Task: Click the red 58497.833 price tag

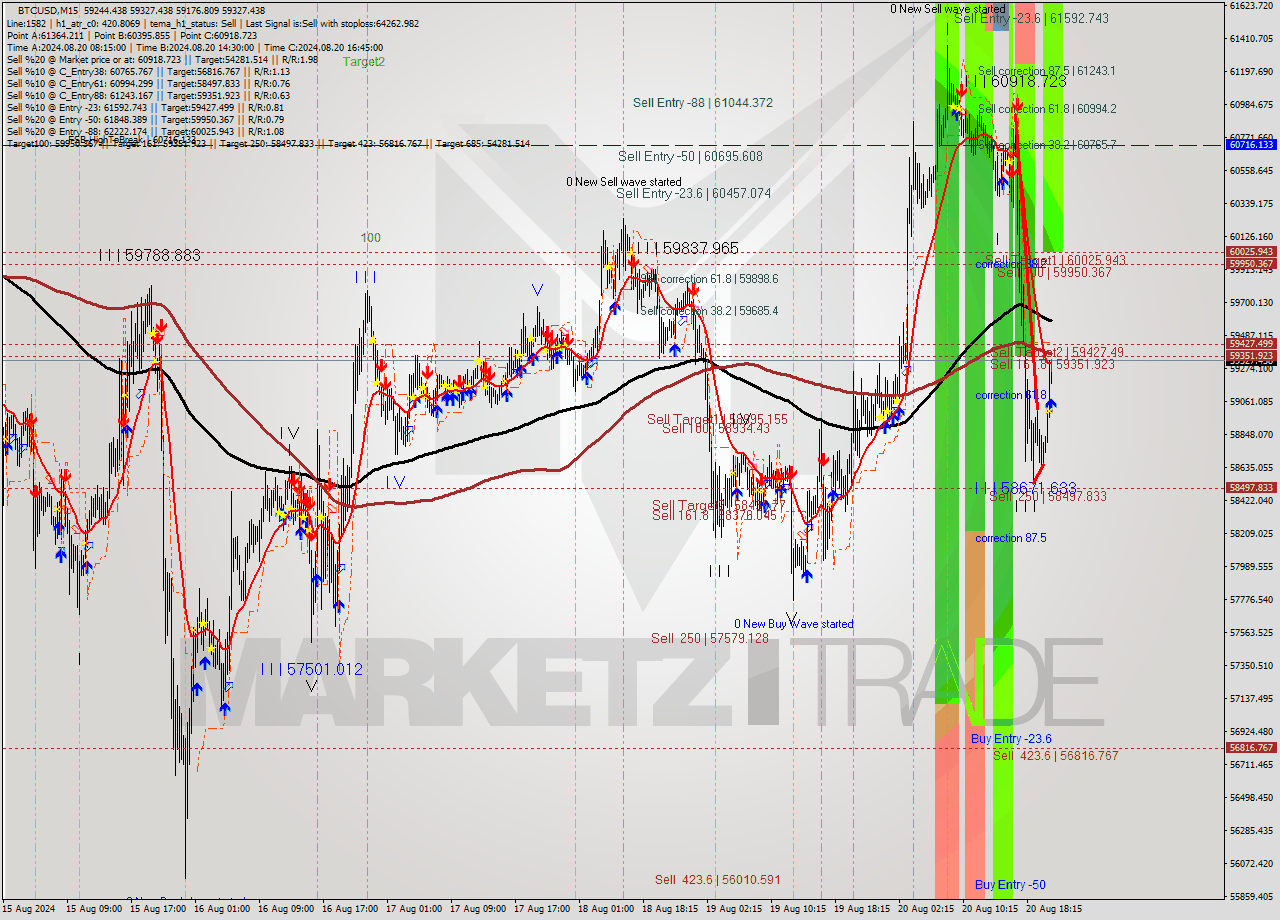Action: pyautogui.click(x=1251, y=488)
